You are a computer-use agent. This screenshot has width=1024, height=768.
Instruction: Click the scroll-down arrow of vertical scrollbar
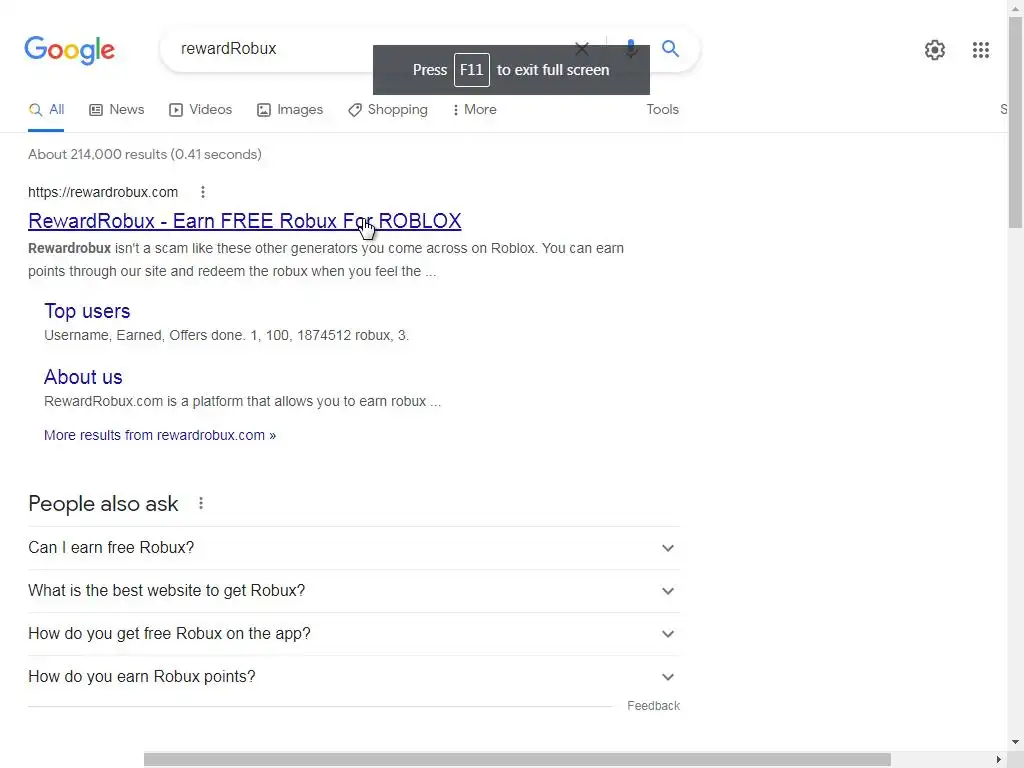point(1016,742)
